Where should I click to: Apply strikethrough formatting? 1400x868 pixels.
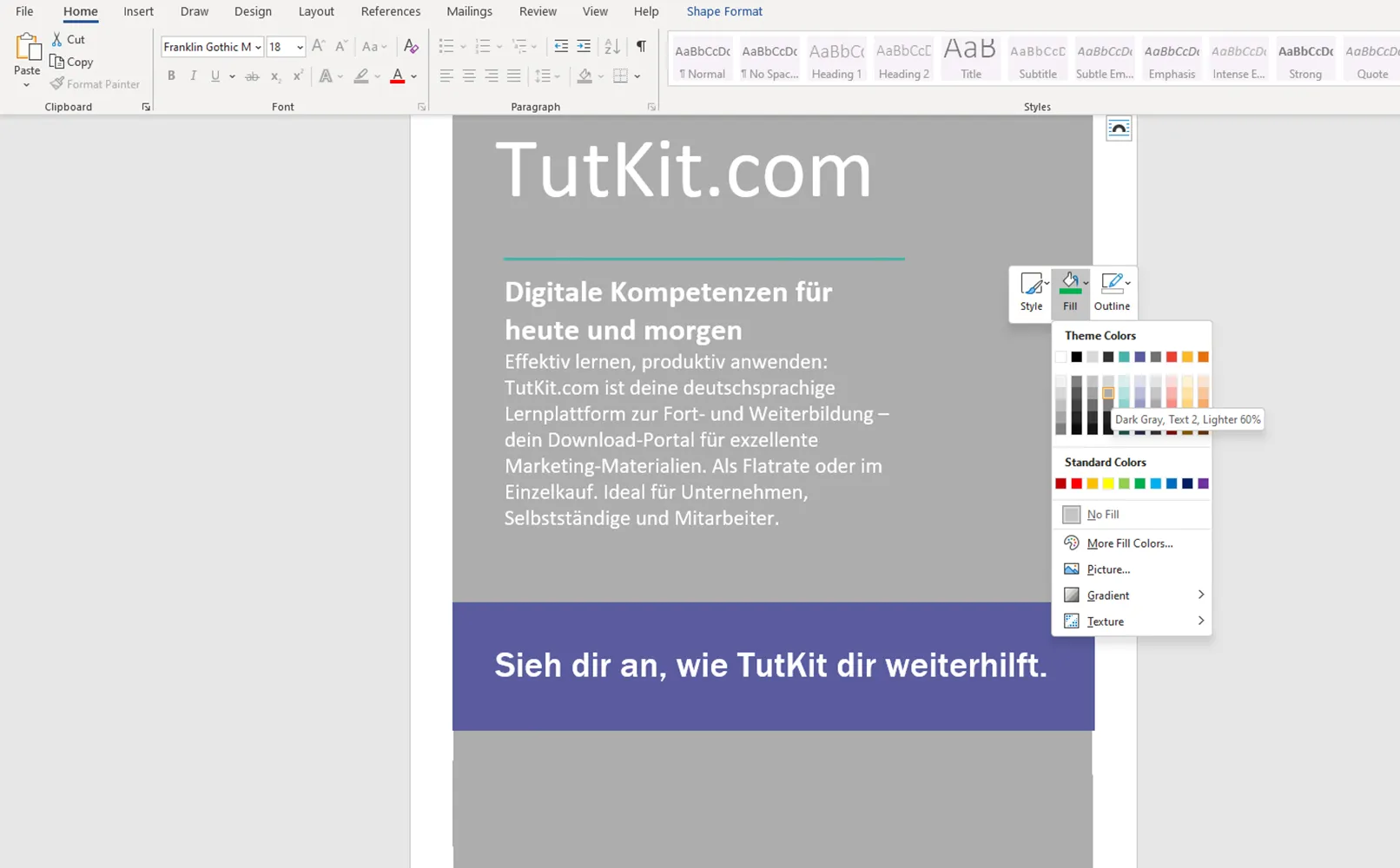[252, 76]
